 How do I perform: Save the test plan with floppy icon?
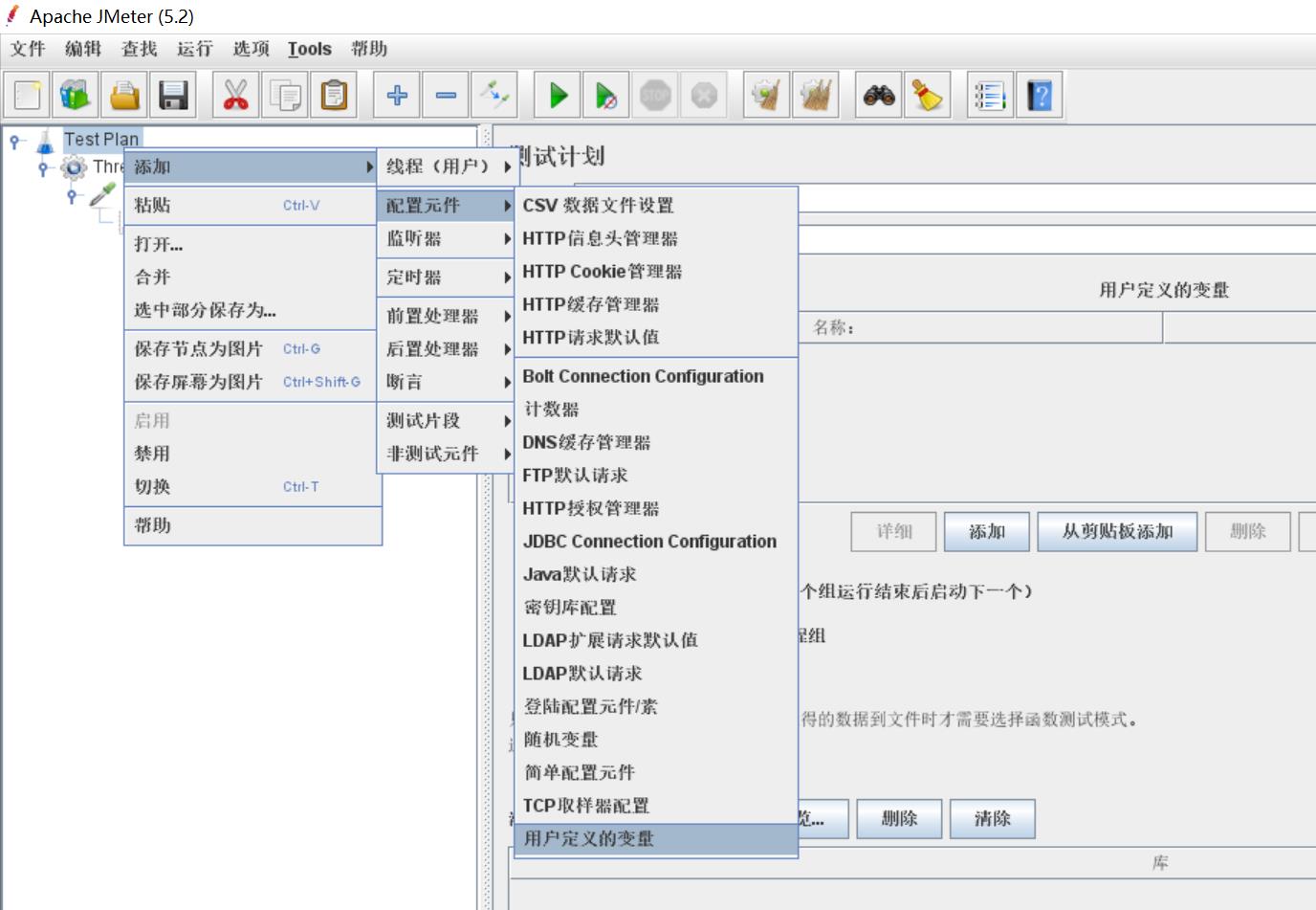[173, 95]
